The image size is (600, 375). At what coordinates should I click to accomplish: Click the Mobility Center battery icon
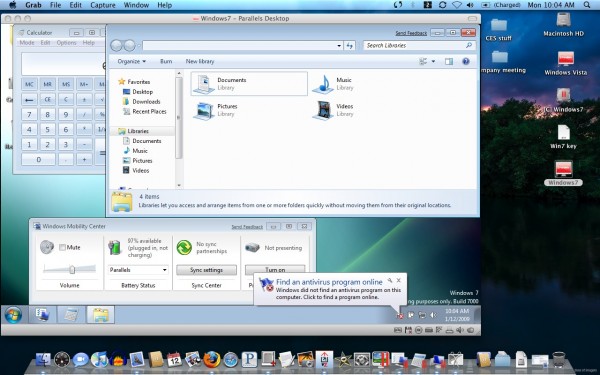[114, 247]
